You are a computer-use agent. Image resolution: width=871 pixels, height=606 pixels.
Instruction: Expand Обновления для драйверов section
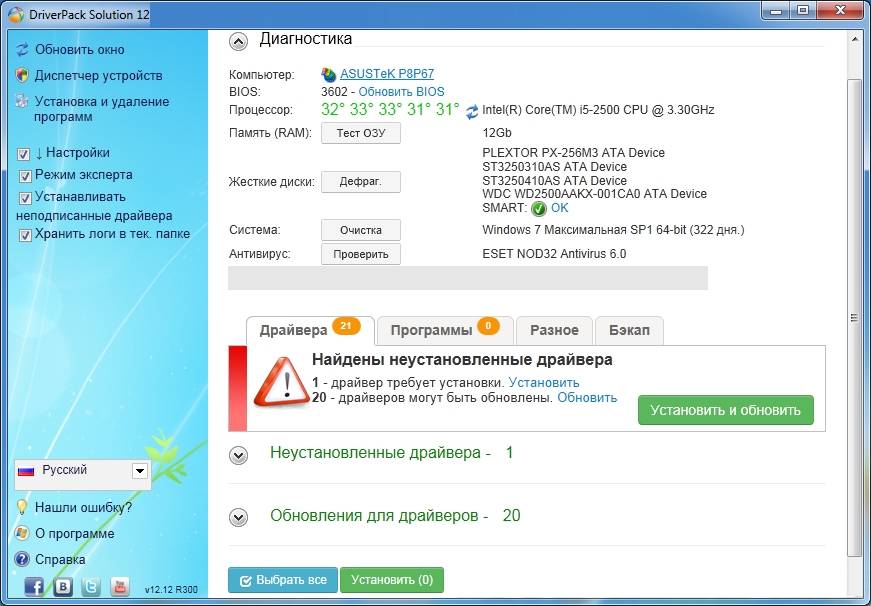[238, 517]
